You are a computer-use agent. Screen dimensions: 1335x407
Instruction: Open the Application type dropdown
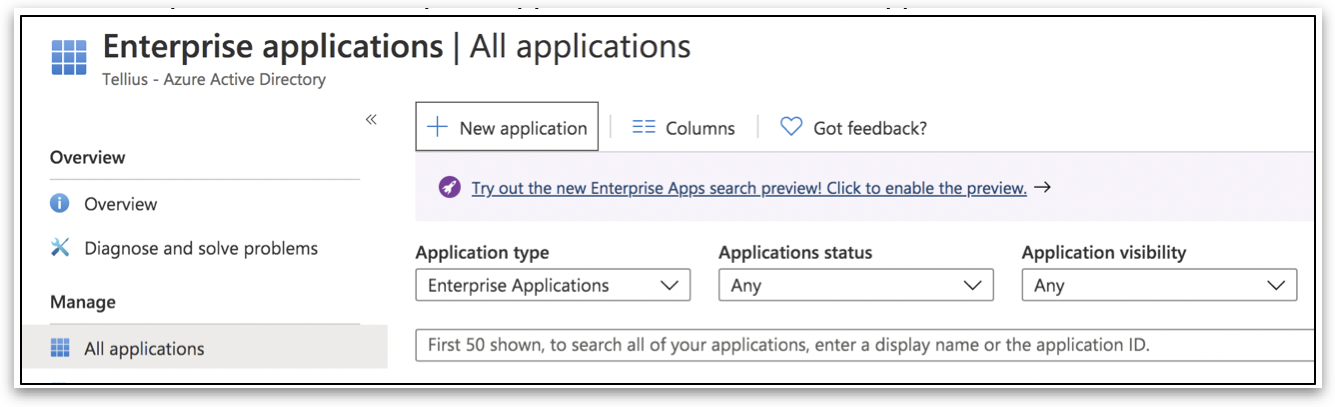click(x=552, y=285)
